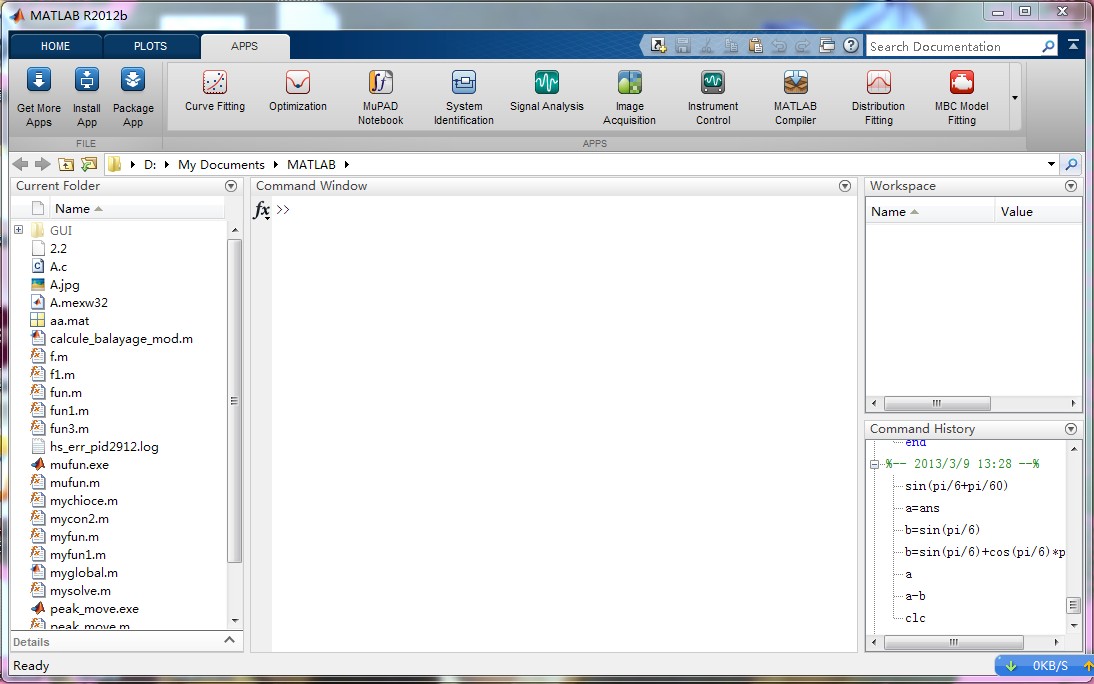The width and height of the screenshot is (1094, 684).
Task: Click Command History horizontal scrollbar
Action: (x=953, y=642)
